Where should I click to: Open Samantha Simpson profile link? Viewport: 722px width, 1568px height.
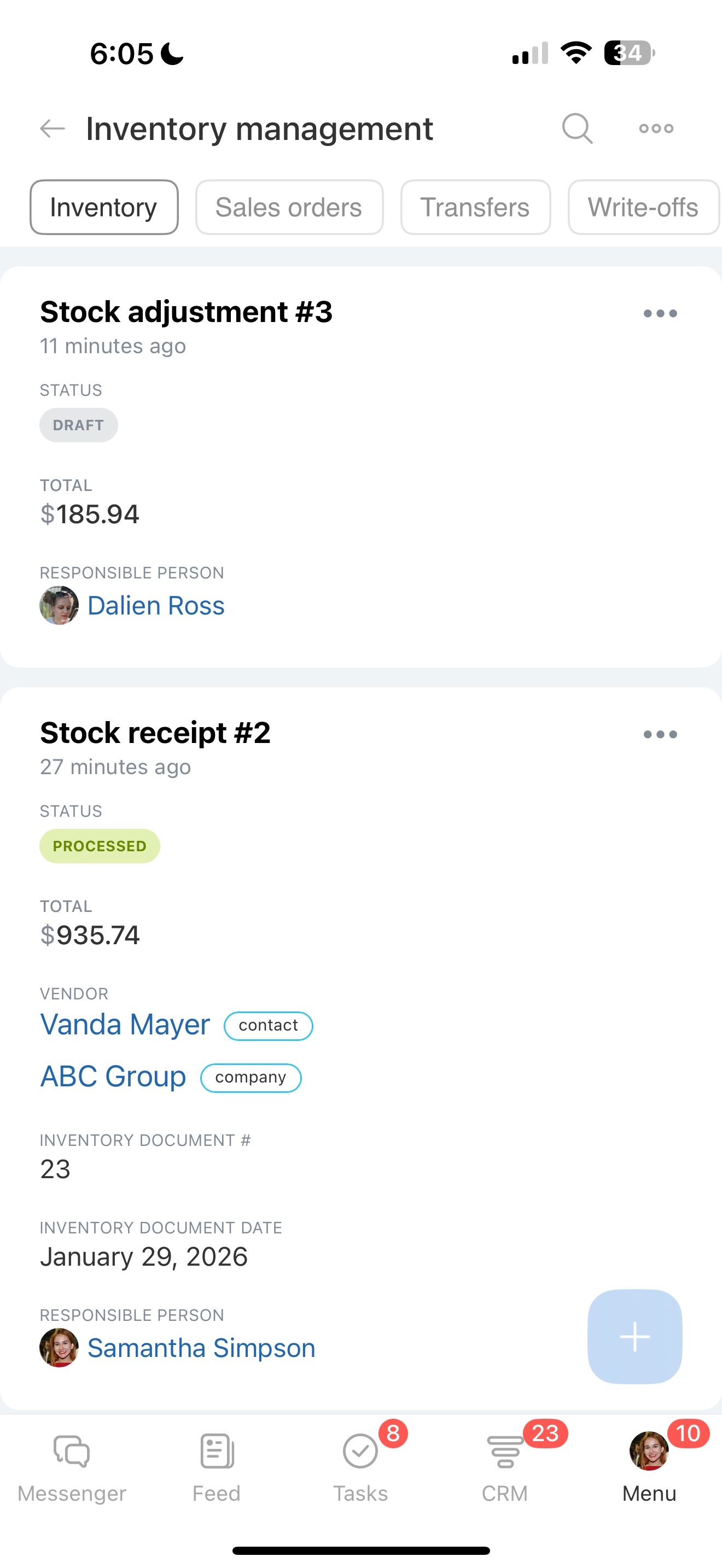click(x=201, y=1348)
